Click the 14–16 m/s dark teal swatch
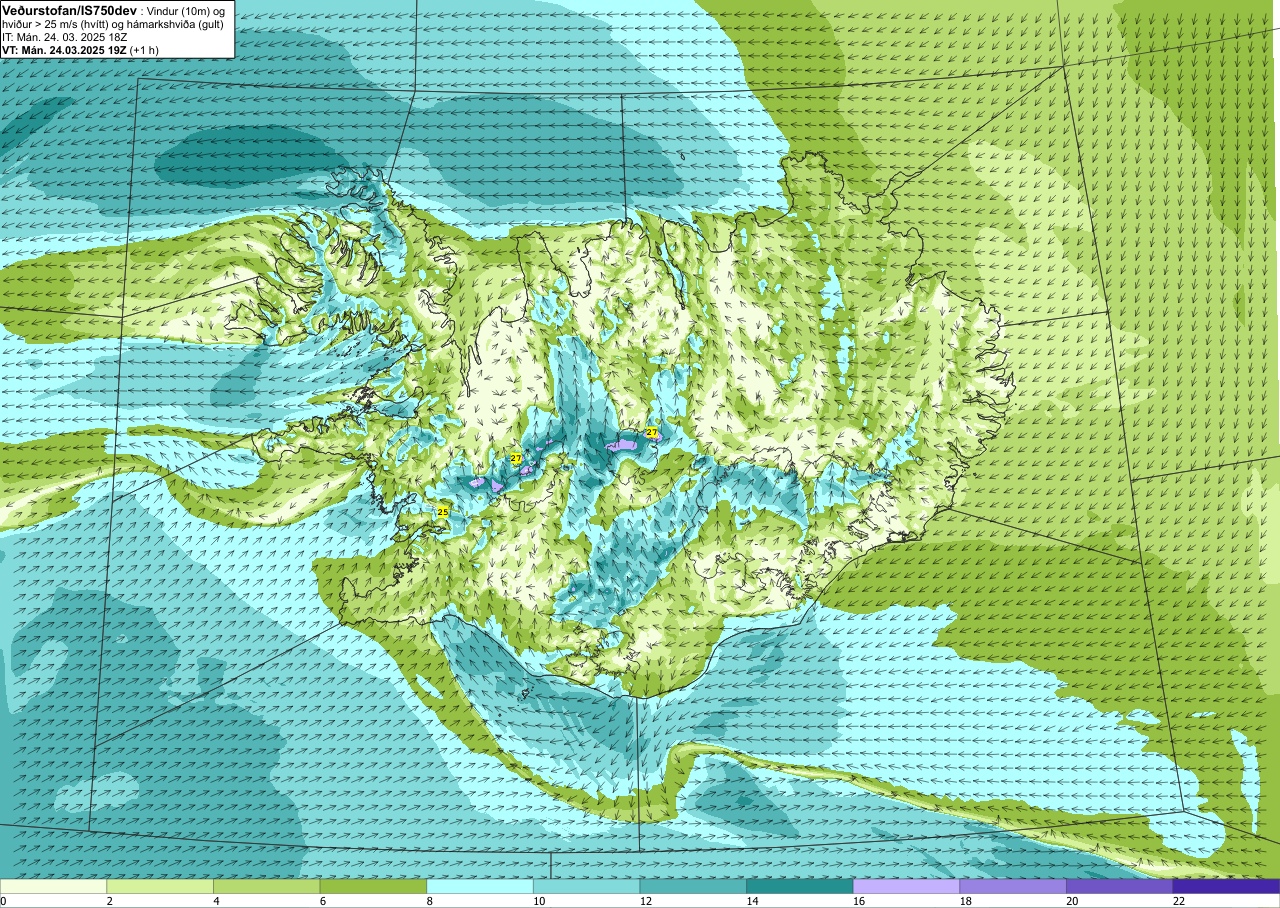 click(x=800, y=886)
